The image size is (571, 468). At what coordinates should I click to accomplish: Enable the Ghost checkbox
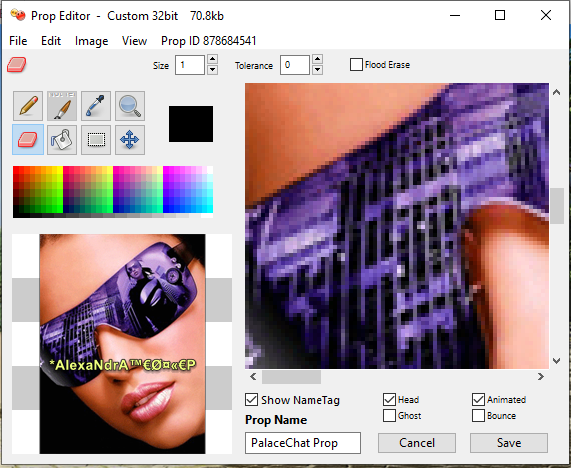[x=389, y=416]
